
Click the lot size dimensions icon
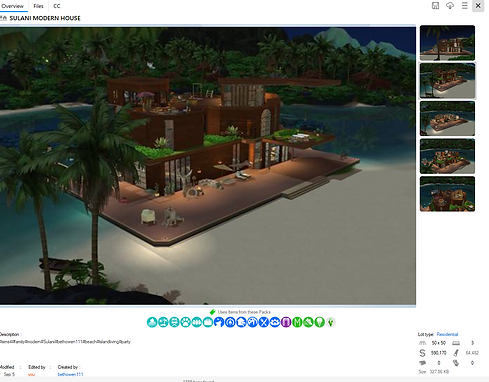coord(422,343)
